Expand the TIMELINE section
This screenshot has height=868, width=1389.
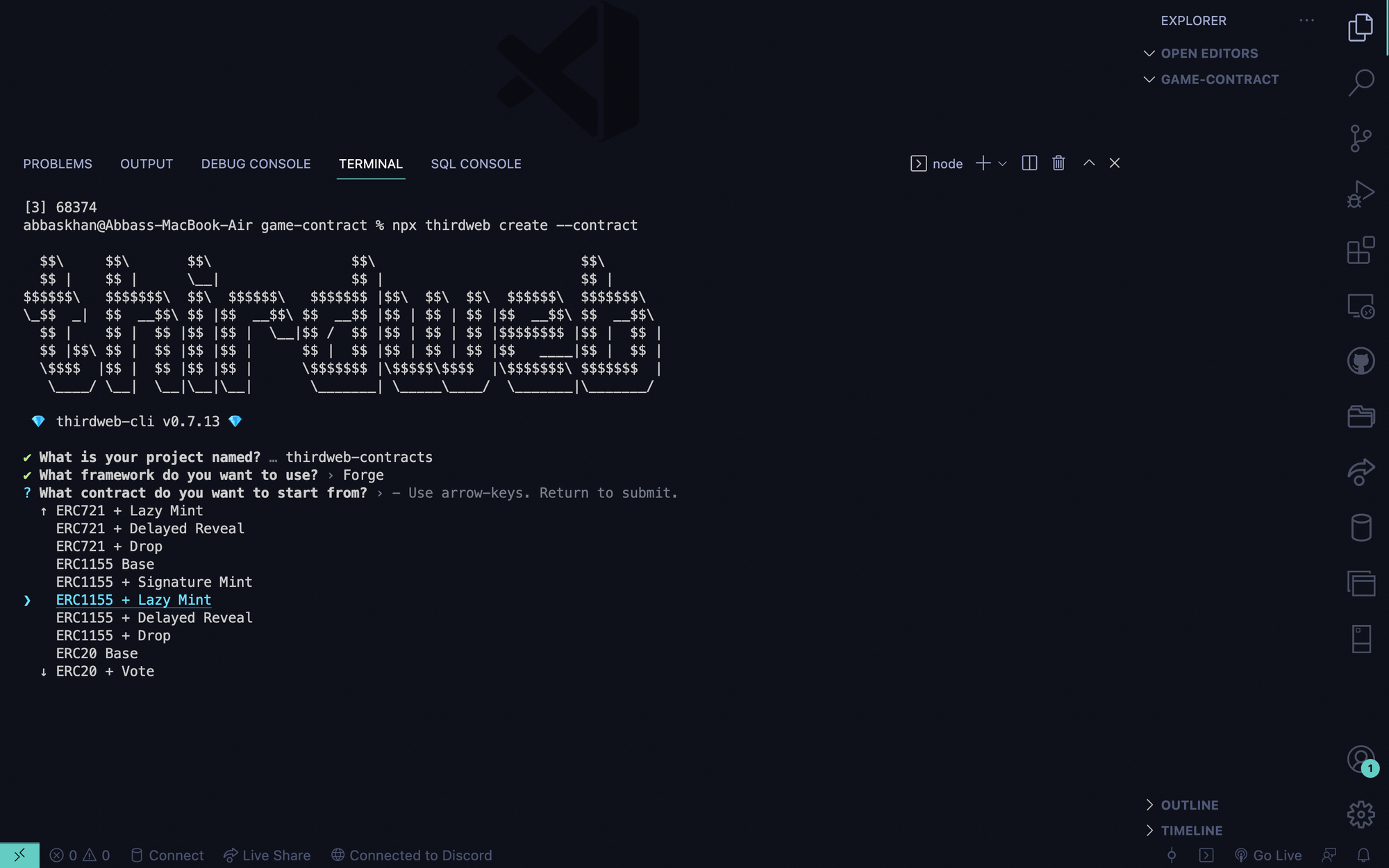click(1150, 830)
